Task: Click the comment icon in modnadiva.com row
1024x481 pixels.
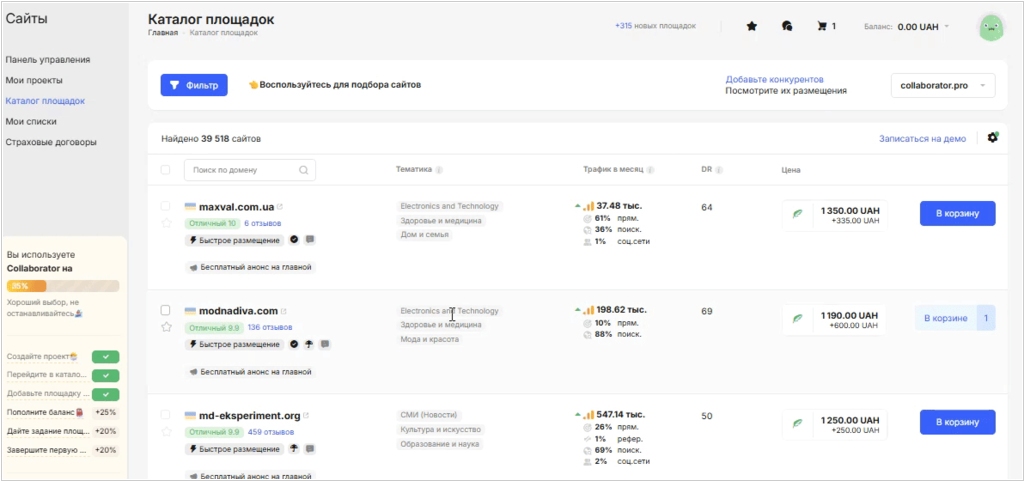Action: [326, 344]
